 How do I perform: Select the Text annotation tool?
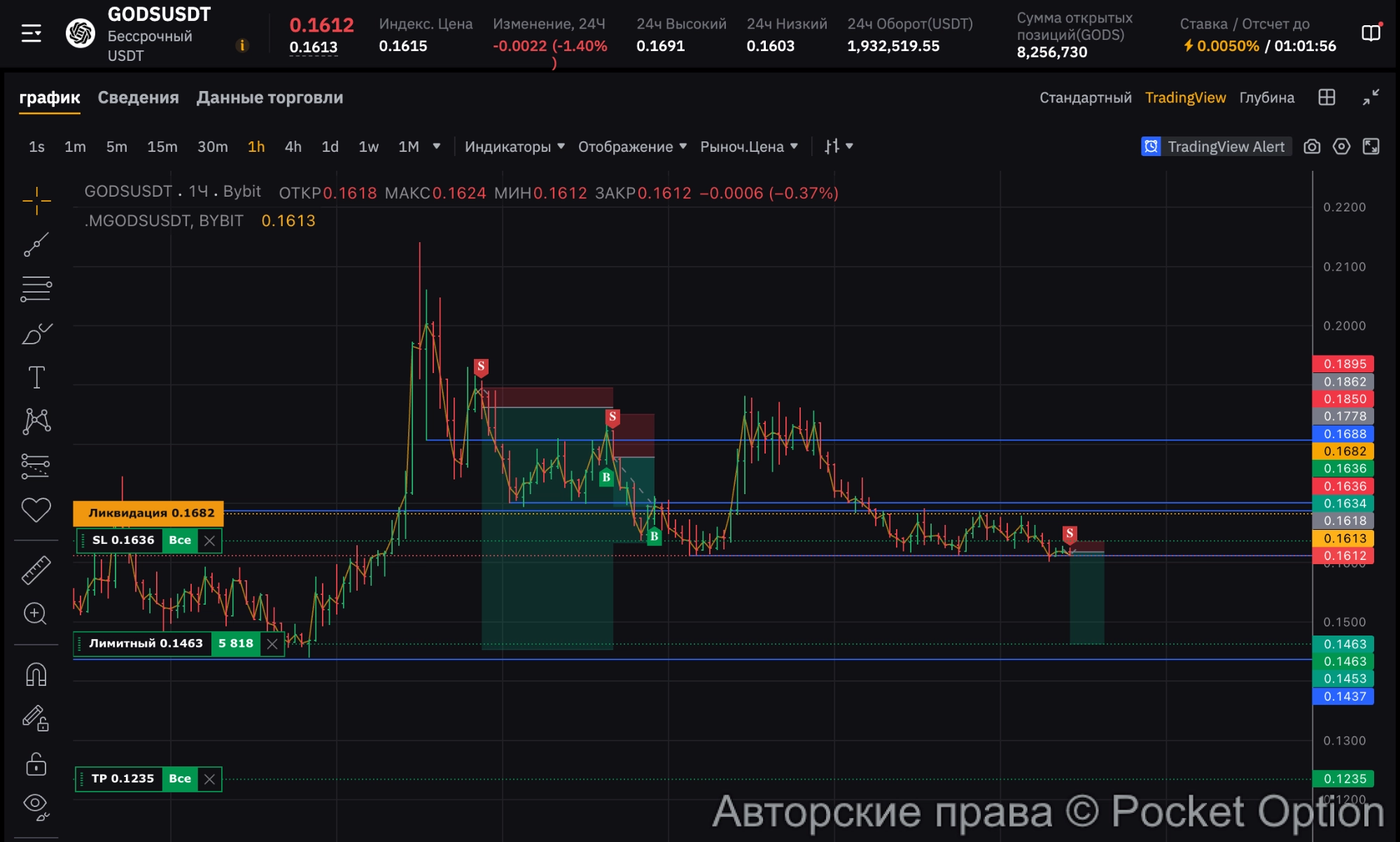[x=36, y=377]
